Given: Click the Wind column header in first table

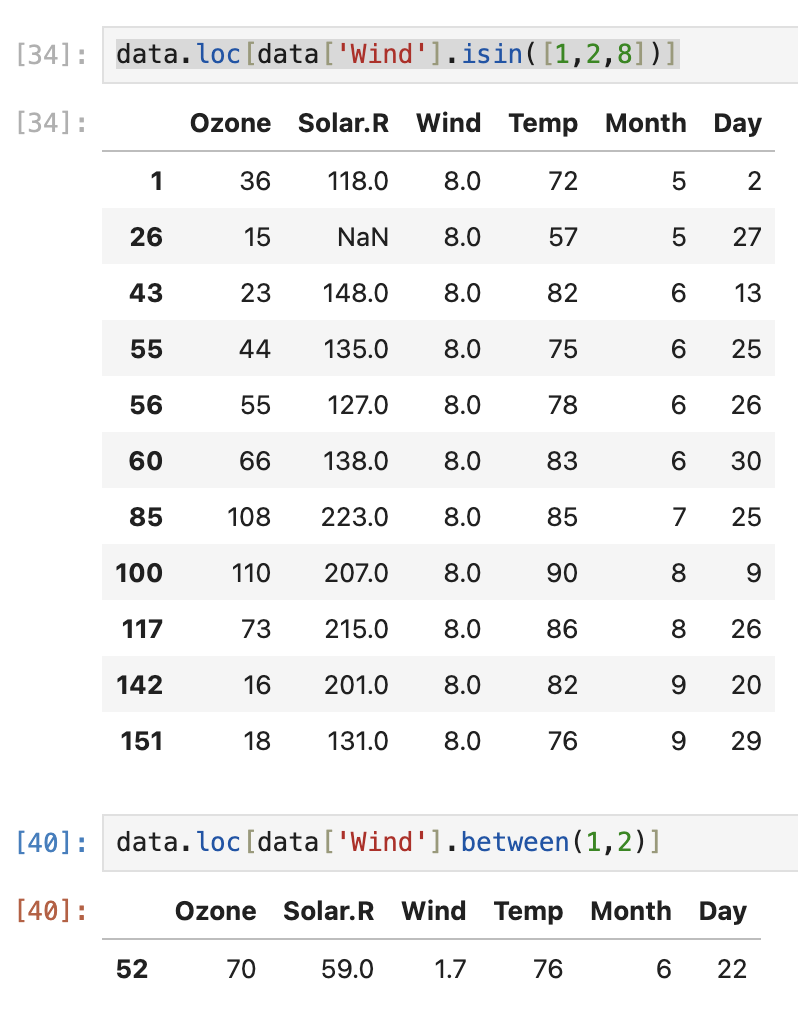Looking at the screenshot, I should coord(449,123).
